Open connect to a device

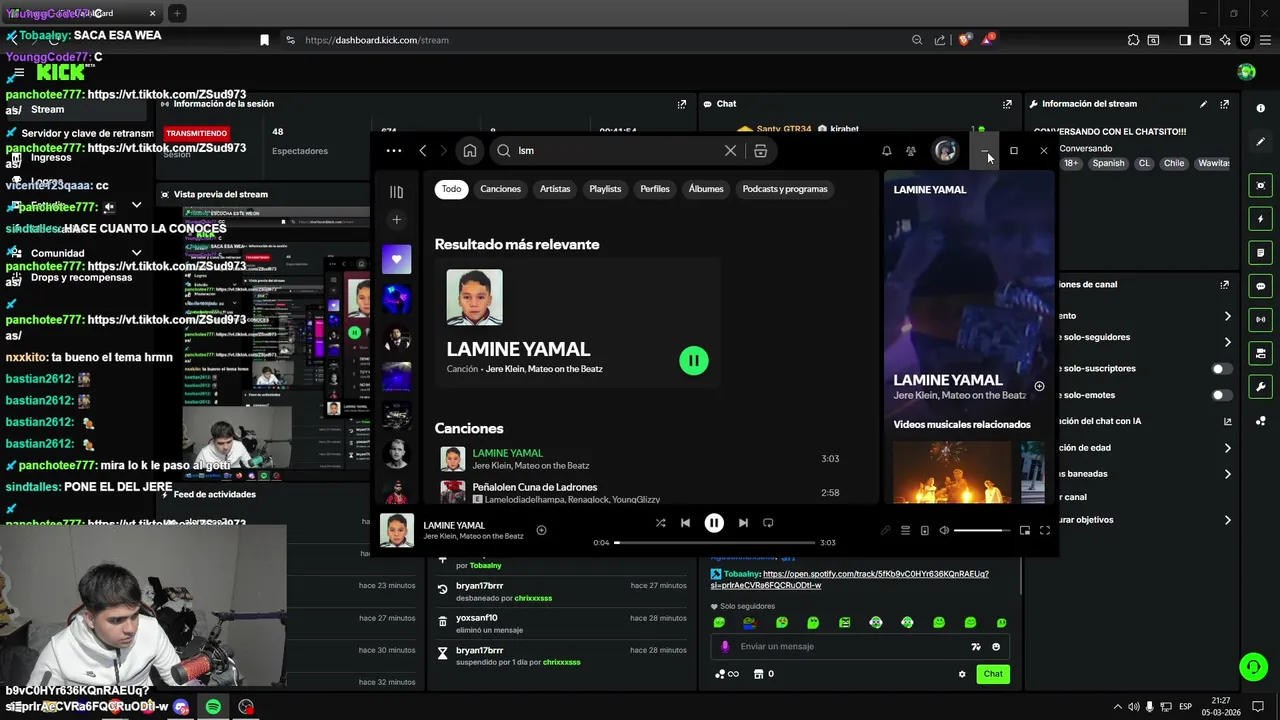click(924, 530)
